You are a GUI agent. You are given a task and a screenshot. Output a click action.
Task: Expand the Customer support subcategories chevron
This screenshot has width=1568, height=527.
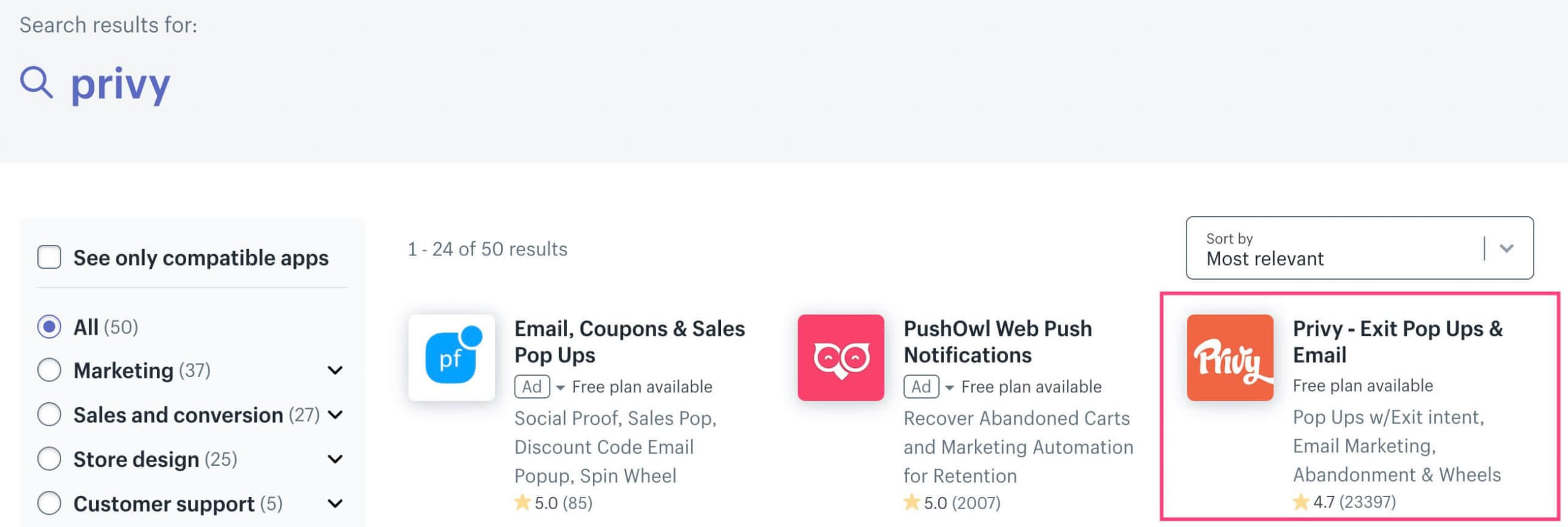pyautogui.click(x=335, y=504)
